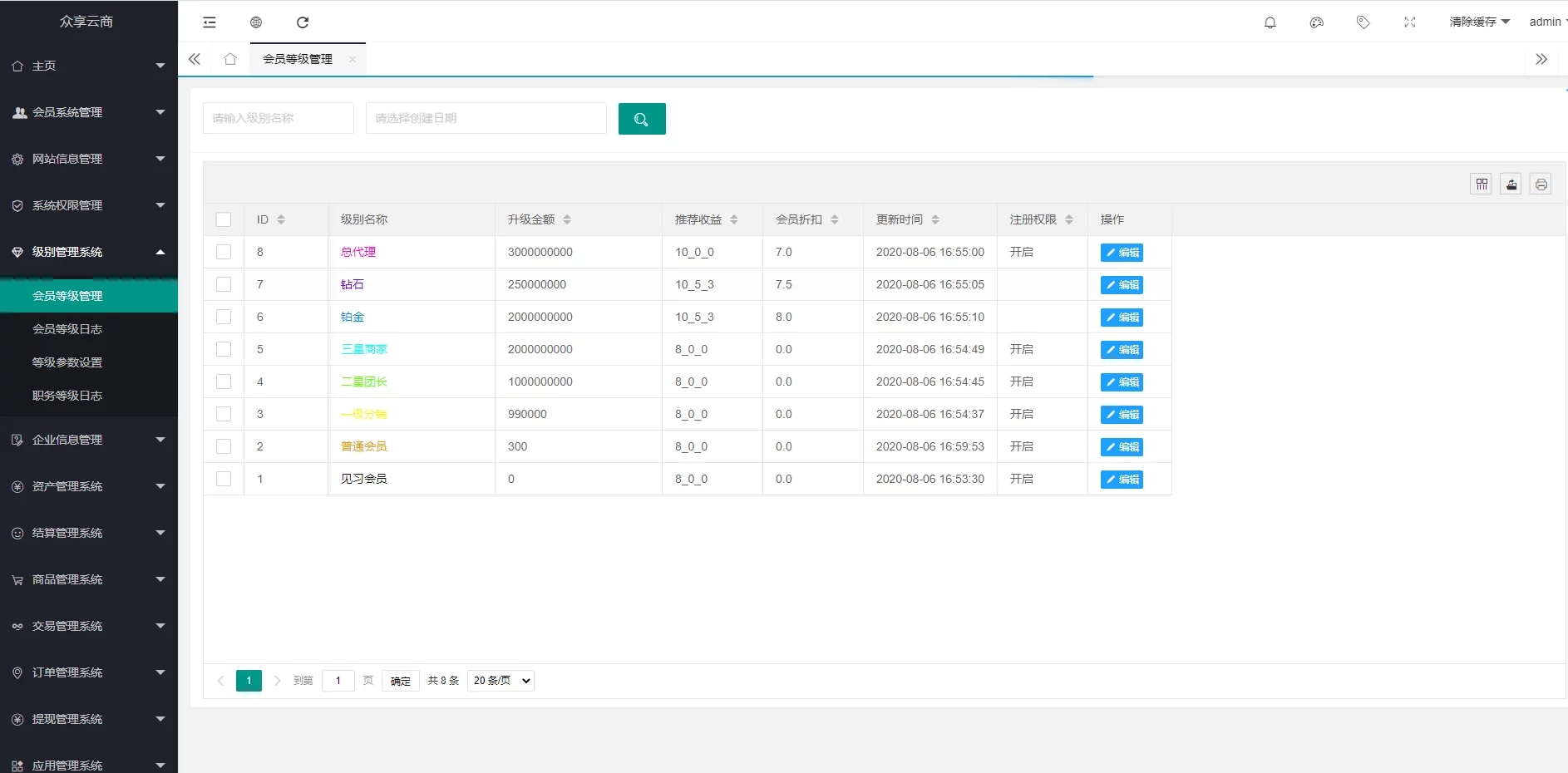
Task: Open 等级参数设置 submenu item
Action: 67,362
